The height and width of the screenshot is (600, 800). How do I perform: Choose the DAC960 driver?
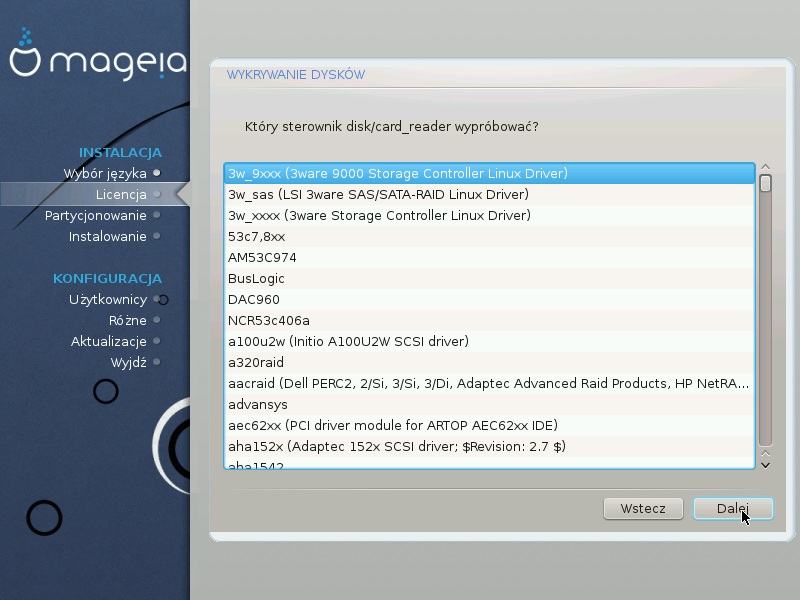[x=489, y=299]
